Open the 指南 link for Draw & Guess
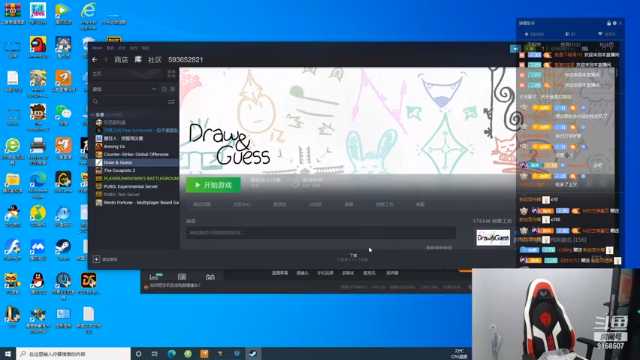The height and width of the screenshot is (360, 640). tap(349, 204)
